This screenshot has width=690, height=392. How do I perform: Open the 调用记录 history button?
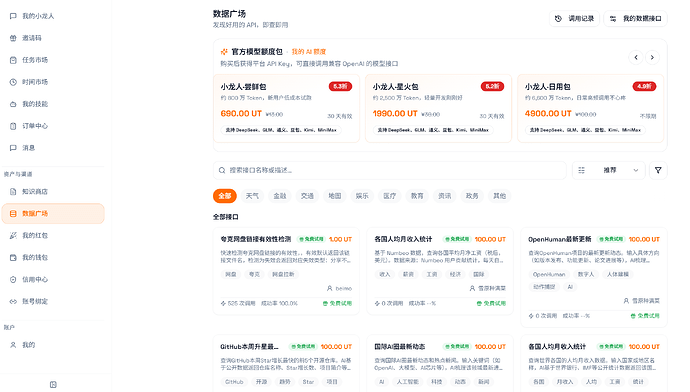(574, 18)
